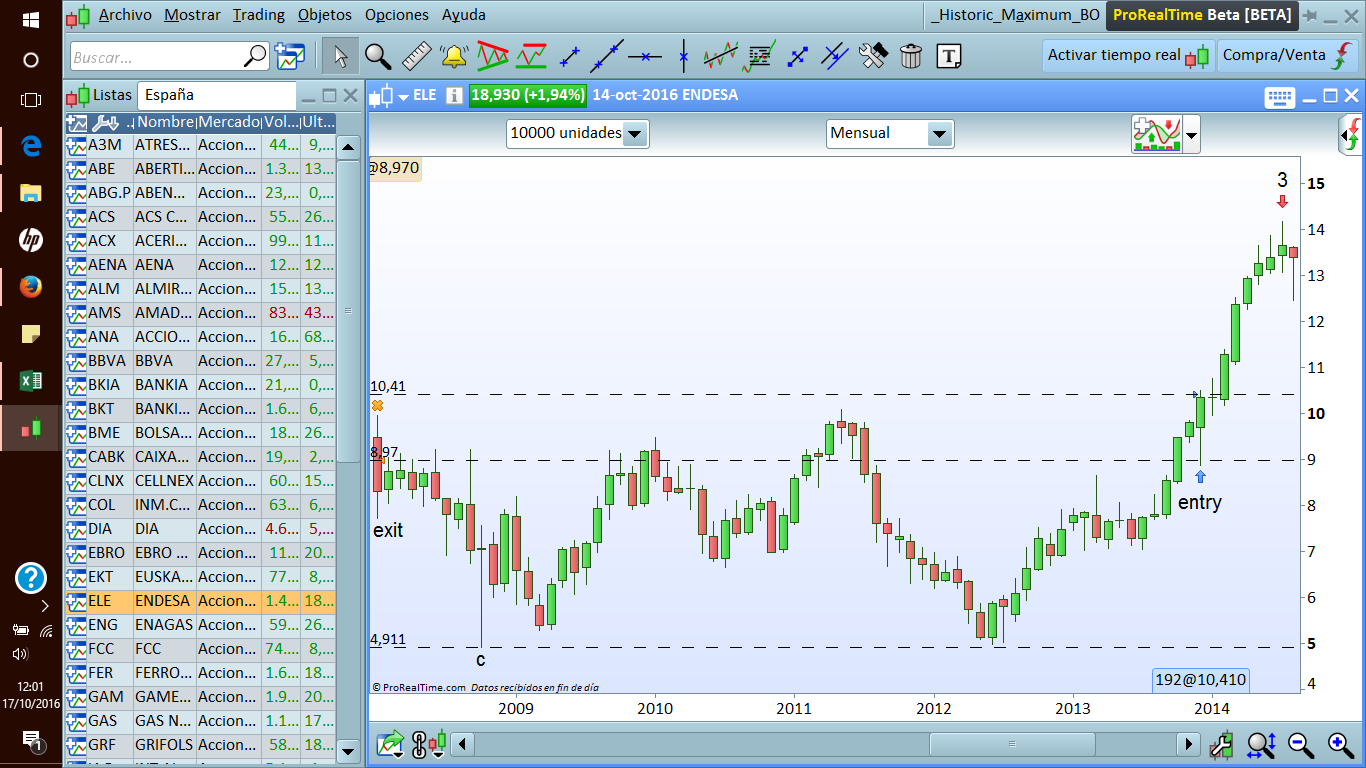Expand the ELE ticker dropdown arrow

tap(403, 97)
